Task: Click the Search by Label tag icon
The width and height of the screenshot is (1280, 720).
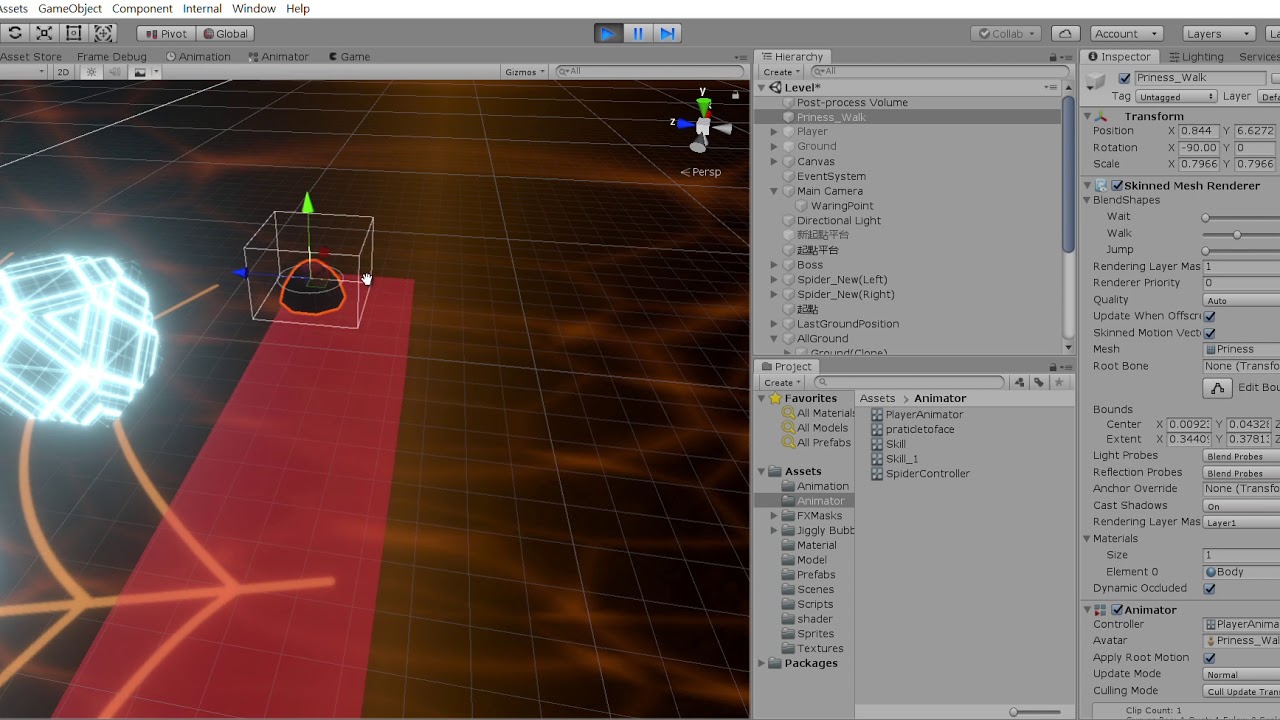Action: click(x=1039, y=382)
